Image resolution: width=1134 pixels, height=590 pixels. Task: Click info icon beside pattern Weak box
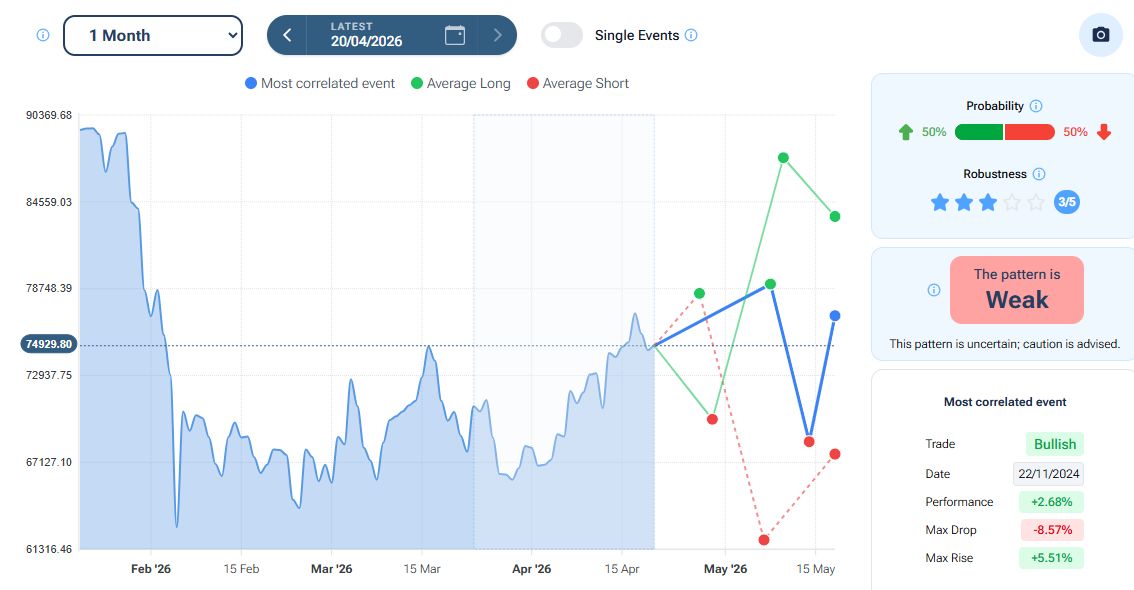click(x=934, y=290)
